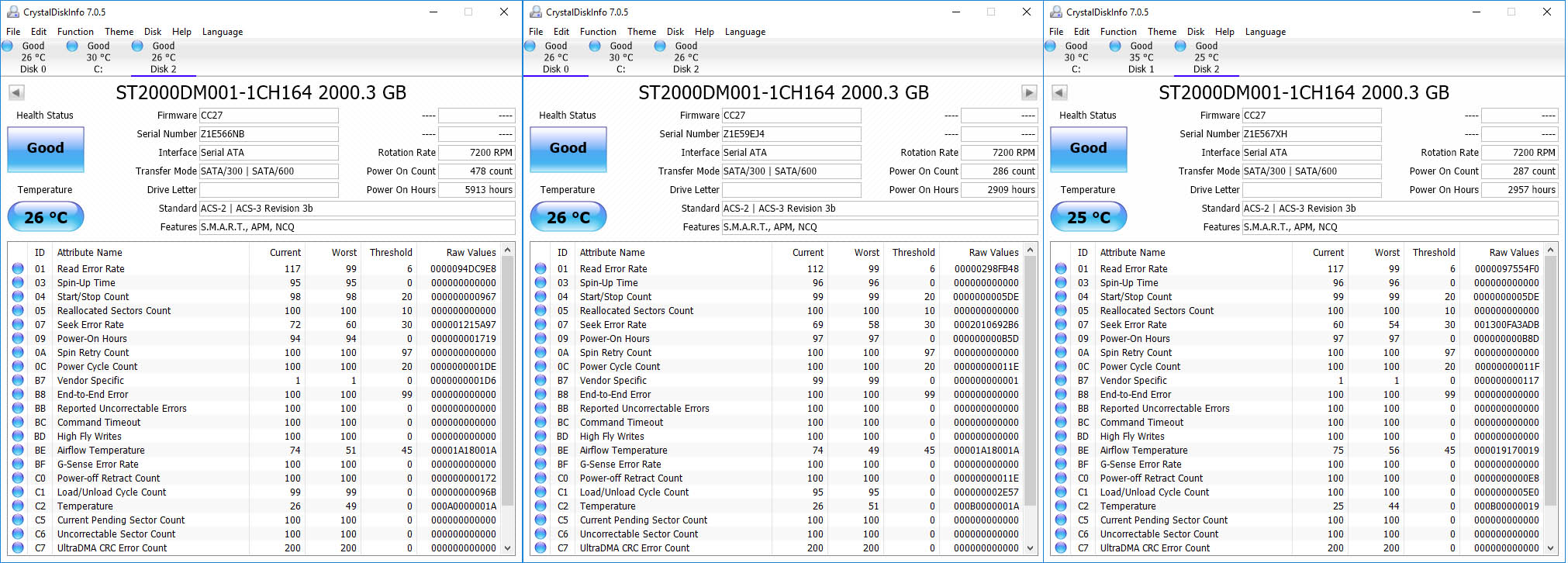
Task: Select C: drive tab in left window
Action: pyautogui.click(x=98, y=57)
